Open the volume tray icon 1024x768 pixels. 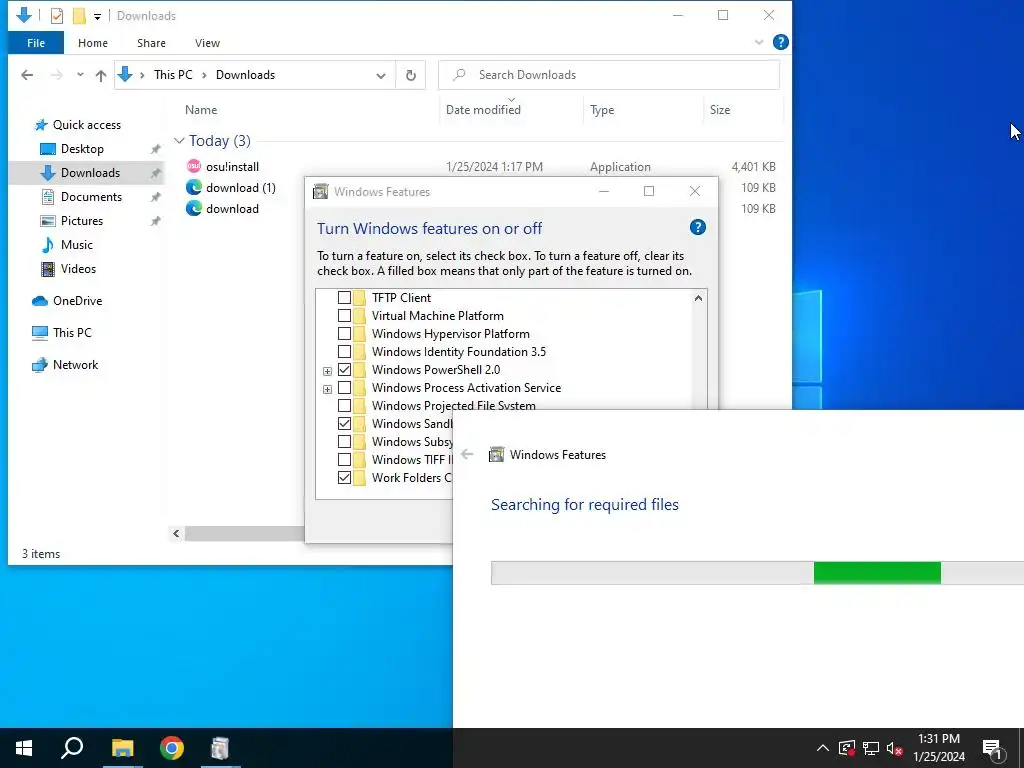click(894, 748)
